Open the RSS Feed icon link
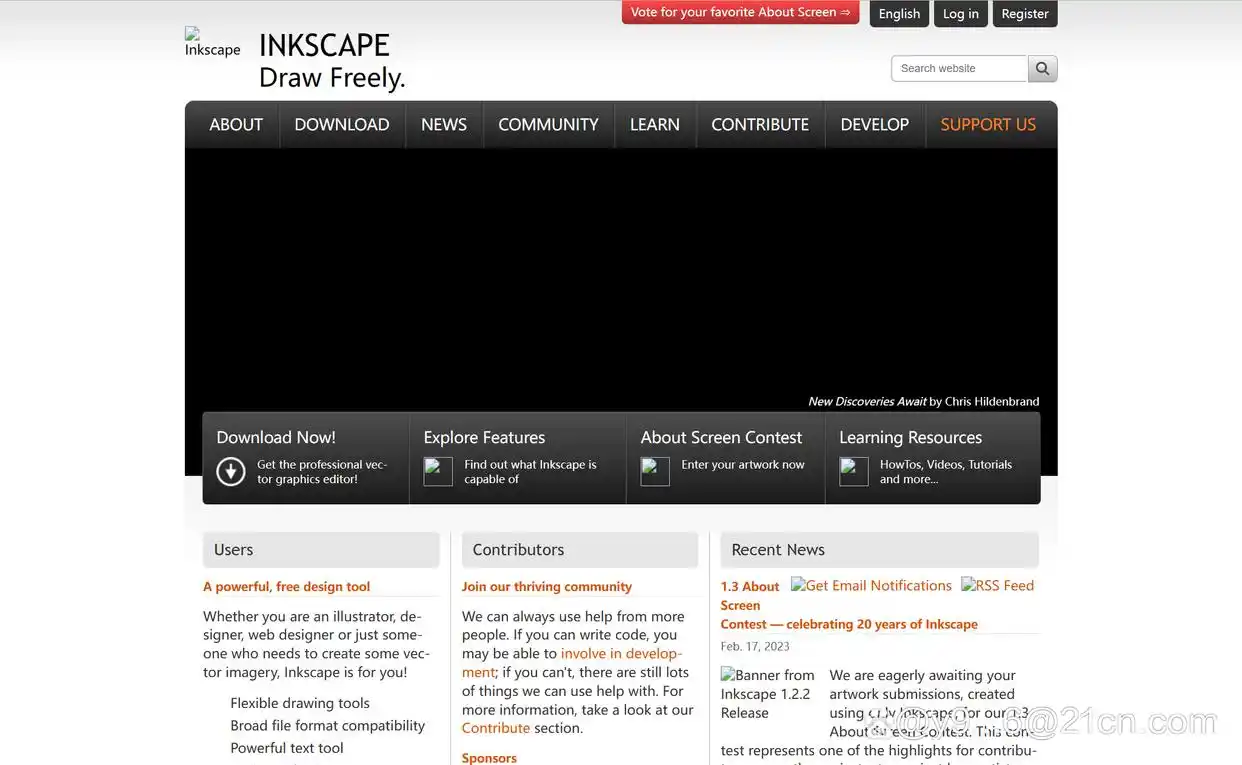 pyautogui.click(x=997, y=586)
